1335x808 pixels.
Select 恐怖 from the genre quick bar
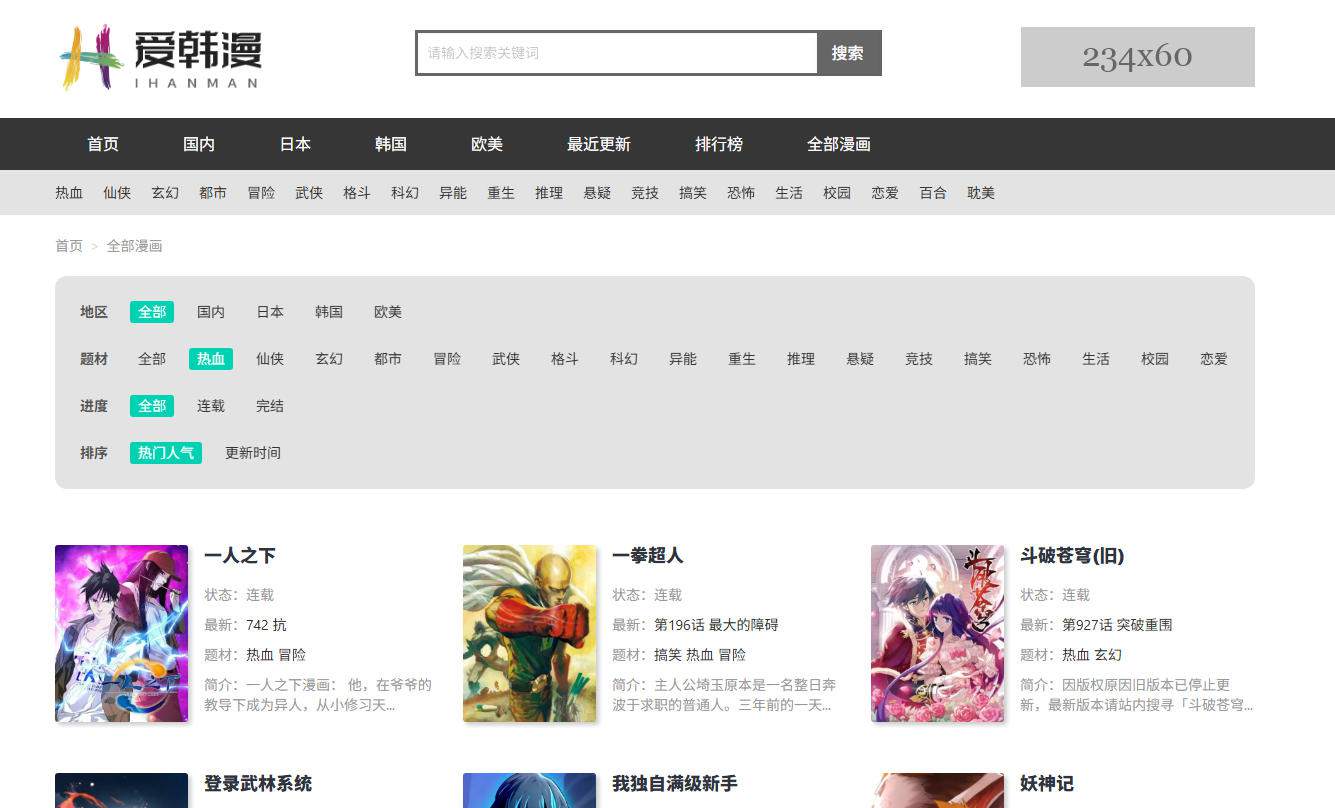coord(741,192)
